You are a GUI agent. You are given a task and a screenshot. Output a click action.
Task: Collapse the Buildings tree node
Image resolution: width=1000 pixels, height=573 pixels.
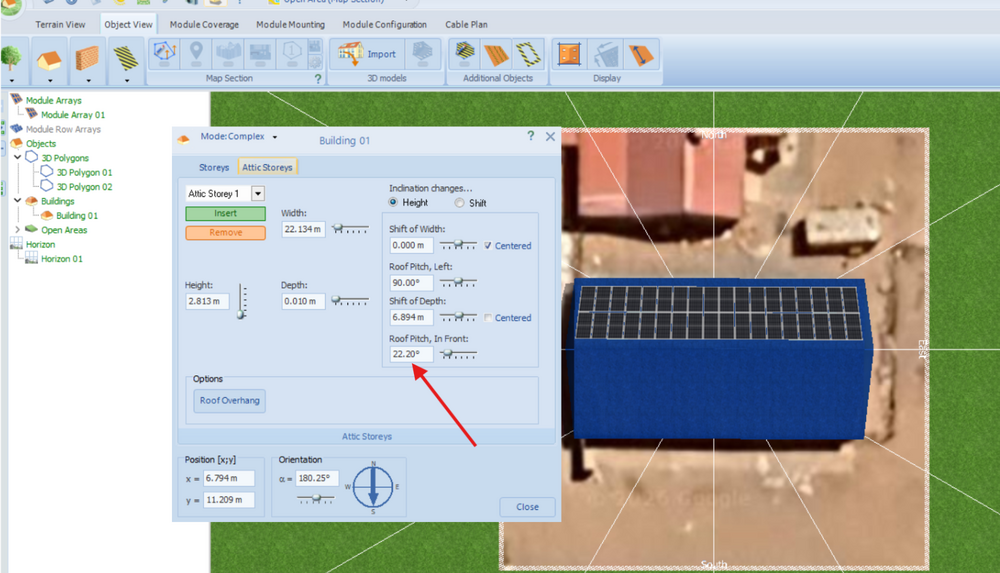[18, 200]
